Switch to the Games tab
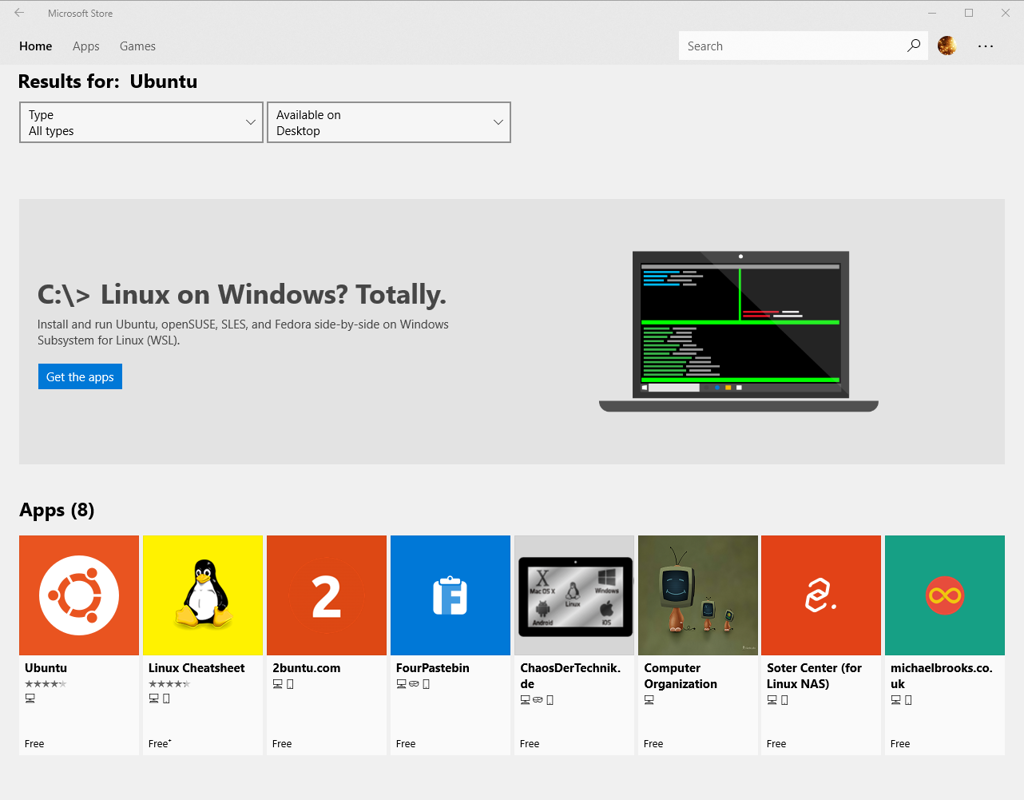The image size is (1024, 800). tap(137, 46)
